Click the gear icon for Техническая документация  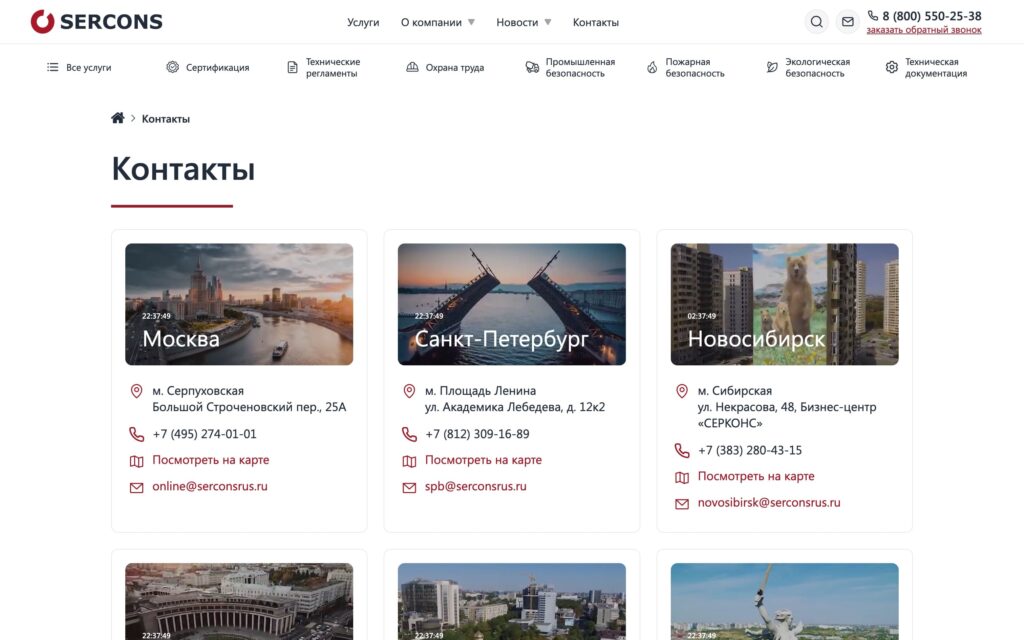click(891, 67)
